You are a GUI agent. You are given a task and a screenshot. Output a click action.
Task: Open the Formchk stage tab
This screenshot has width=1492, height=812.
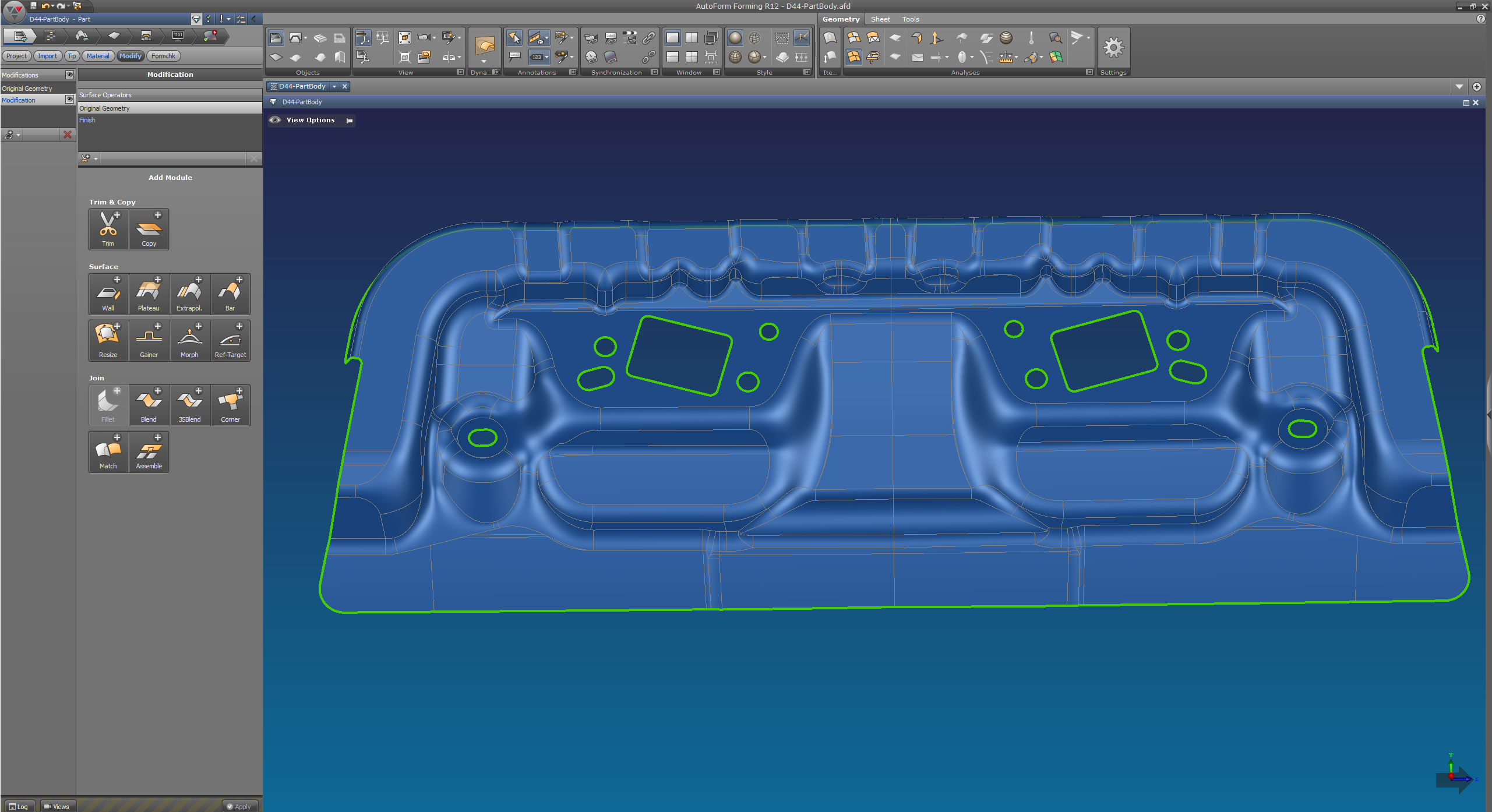pos(163,56)
